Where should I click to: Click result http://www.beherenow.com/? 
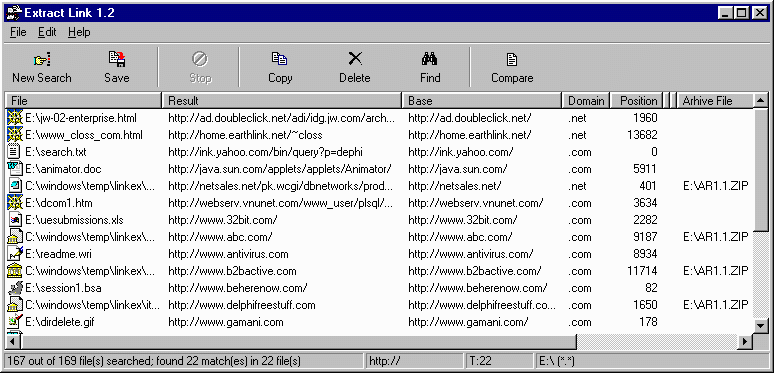(x=238, y=288)
